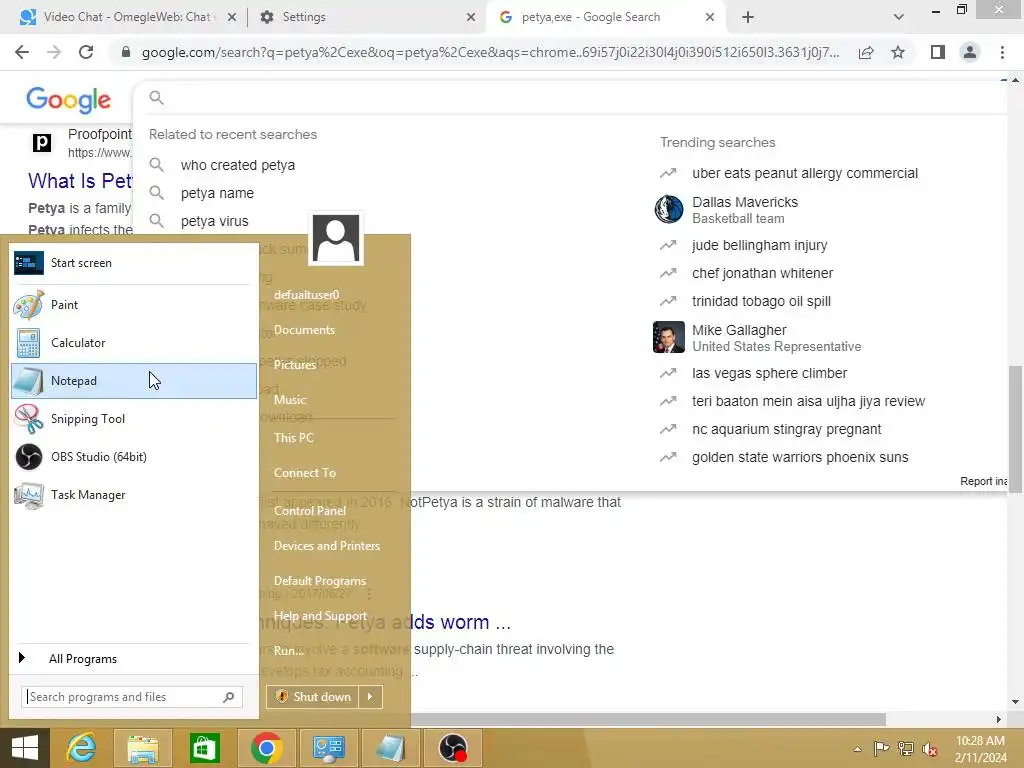1024x768 pixels.
Task: Open Documents from the Start menu
Action: [304, 330]
